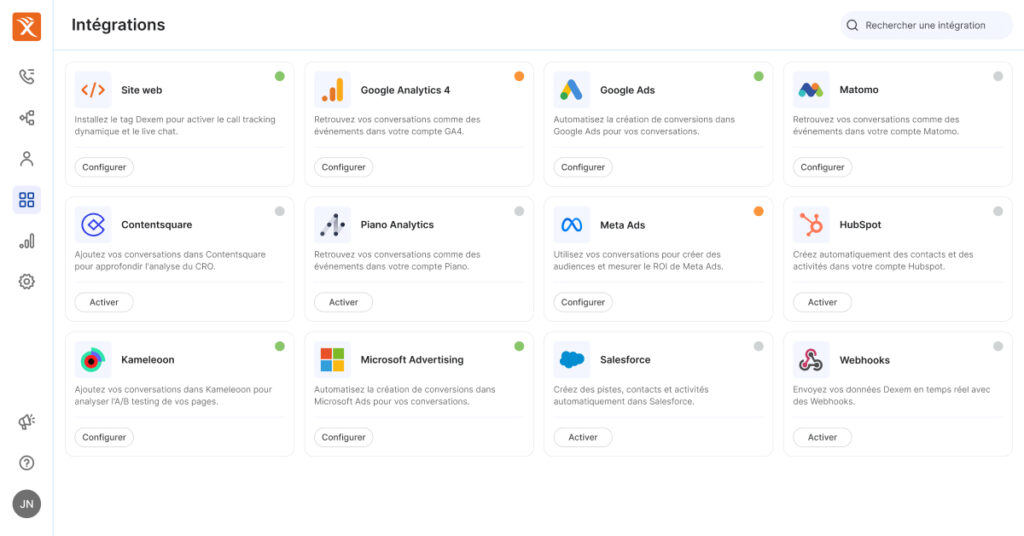Activate the Webhooks integration
1024x536 pixels.
click(822, 437)
